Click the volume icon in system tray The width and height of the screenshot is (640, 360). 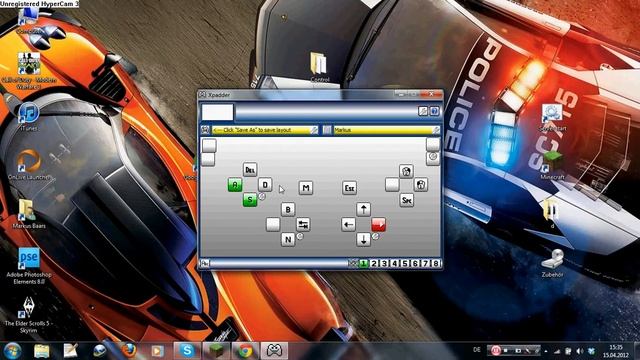pos(580,351)
